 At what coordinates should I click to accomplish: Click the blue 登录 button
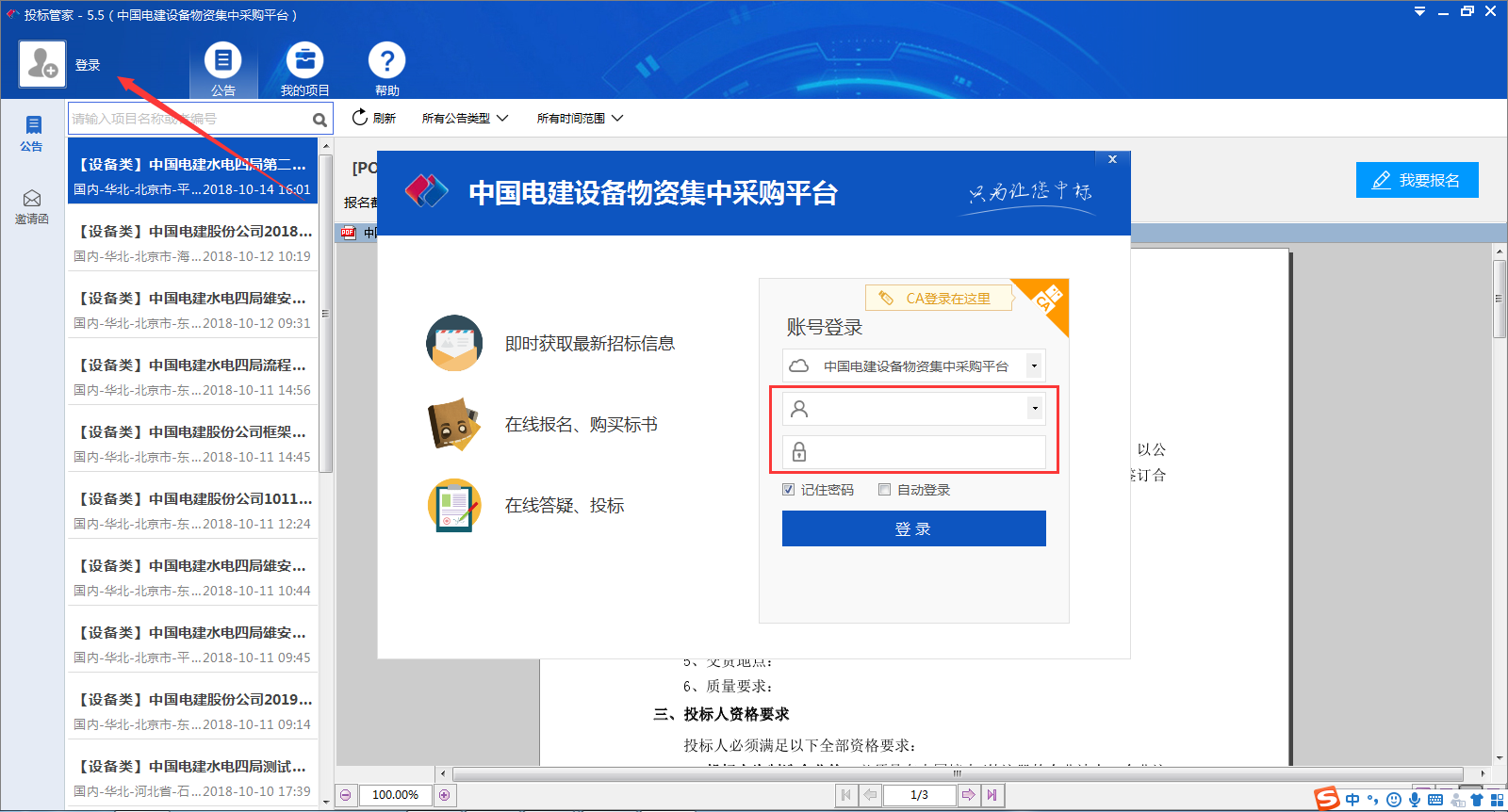(x=914, y=528)
